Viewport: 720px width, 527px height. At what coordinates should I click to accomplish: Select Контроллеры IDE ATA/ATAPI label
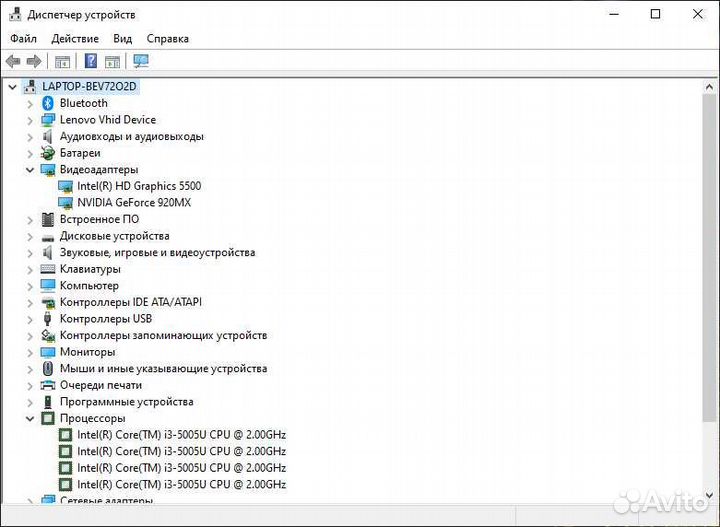click(x=131, y=302)
